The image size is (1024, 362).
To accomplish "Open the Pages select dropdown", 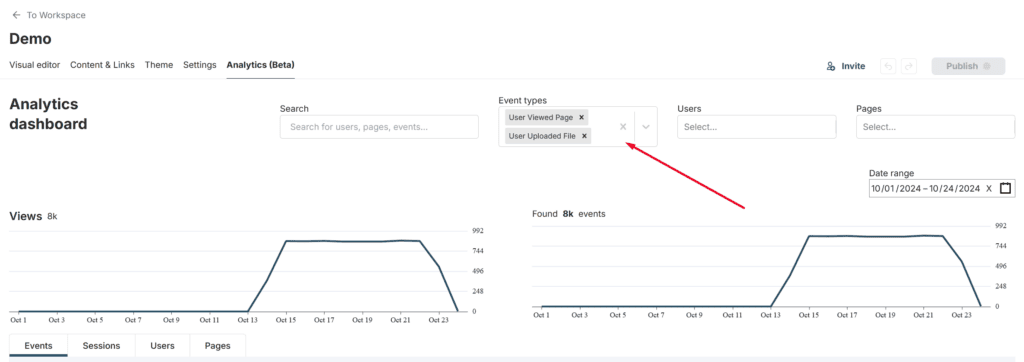I will coord(935,127).
